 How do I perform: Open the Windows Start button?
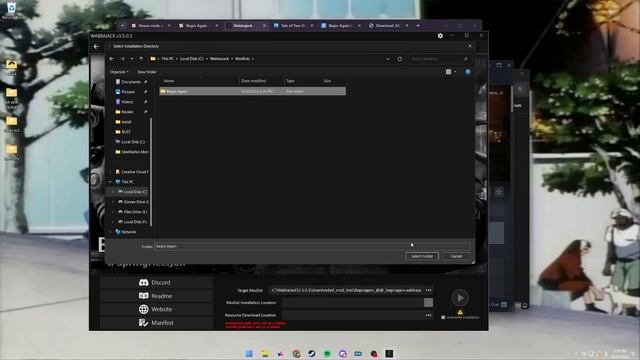(x=249, y=353)
